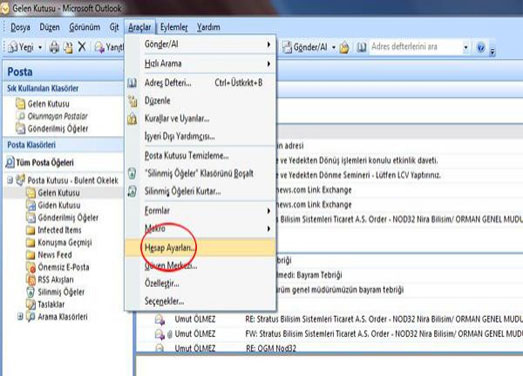Close the Araçlar menu header
523x376 pixels.
point(139,27)
